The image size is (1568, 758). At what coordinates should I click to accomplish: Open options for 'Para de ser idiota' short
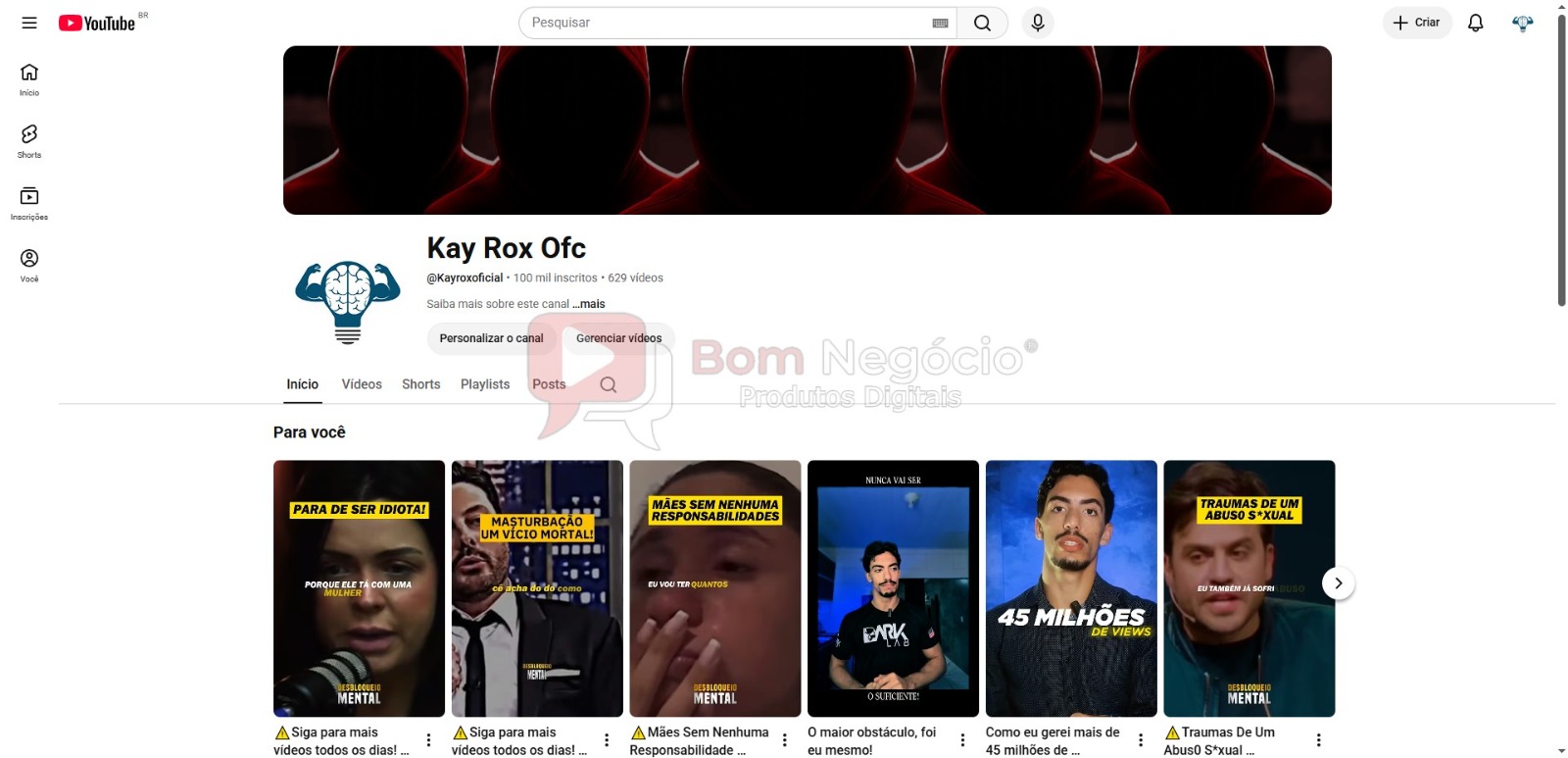pos(428,740)
